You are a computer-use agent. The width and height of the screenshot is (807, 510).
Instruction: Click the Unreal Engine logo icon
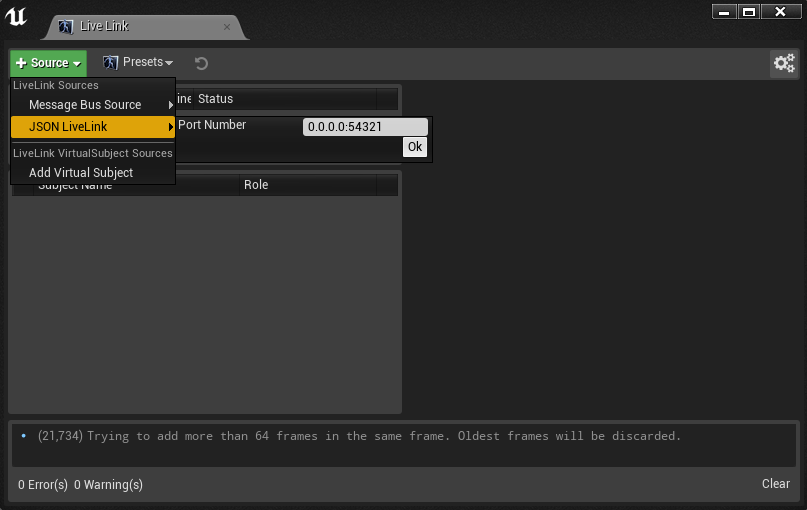(16, 16)
